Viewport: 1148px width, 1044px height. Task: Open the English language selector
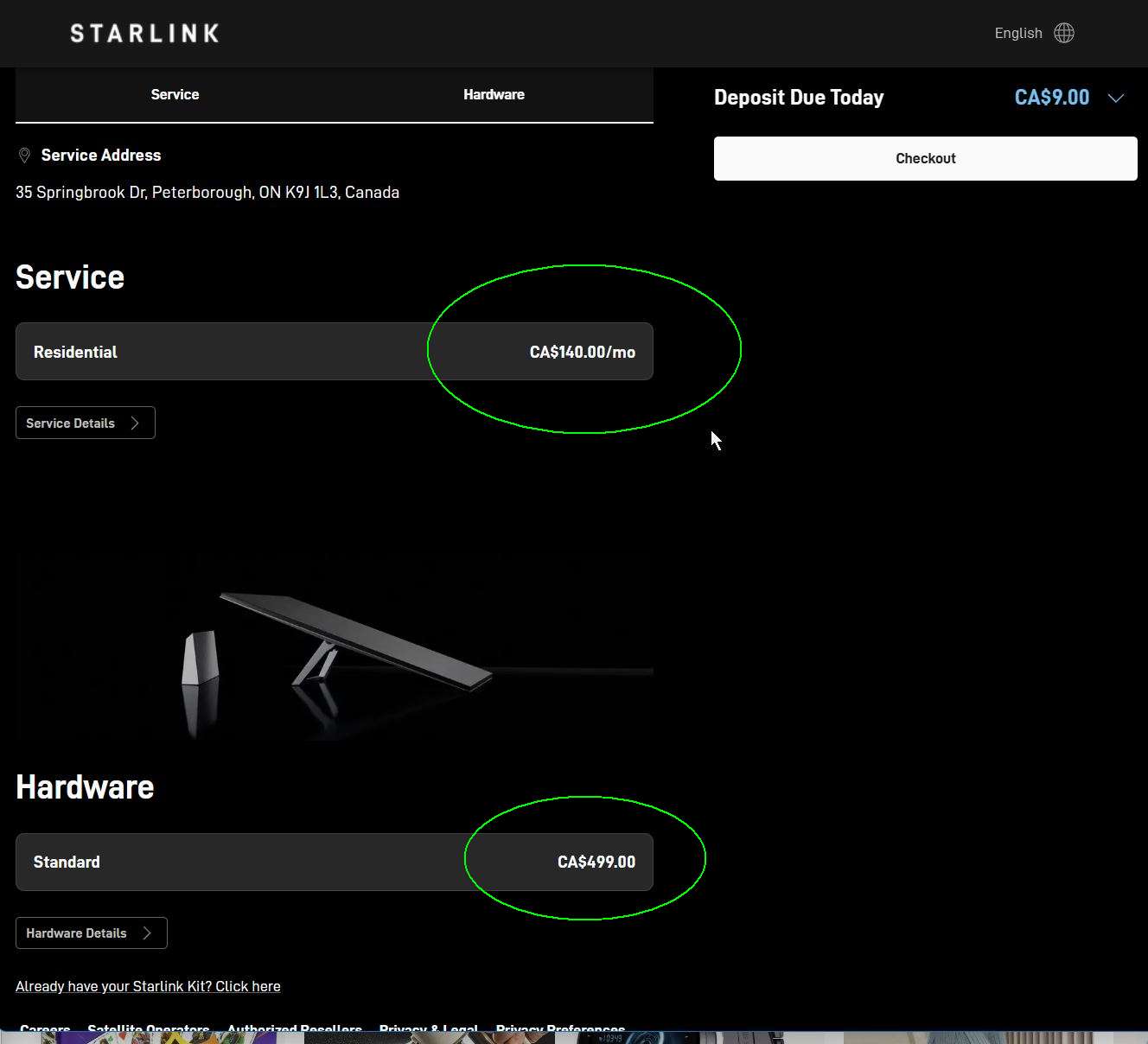coord(1018,33)
